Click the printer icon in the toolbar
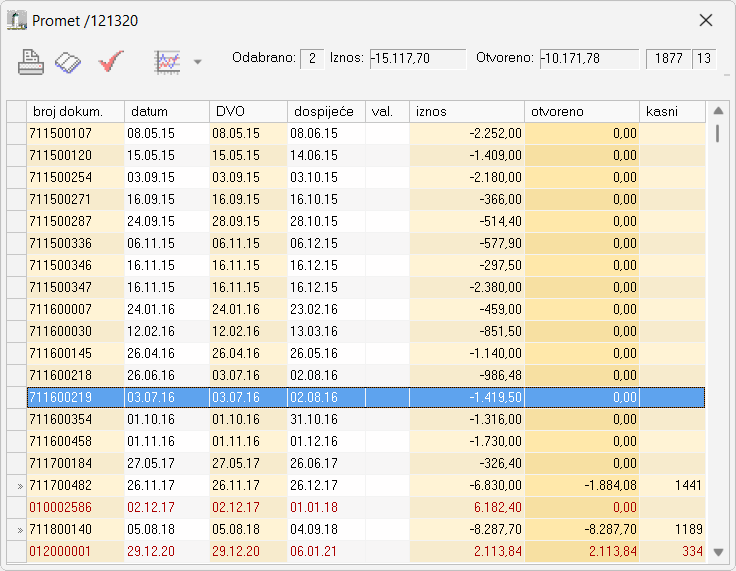736x571 pixels. pyautogui.click(x=30, y=62)
